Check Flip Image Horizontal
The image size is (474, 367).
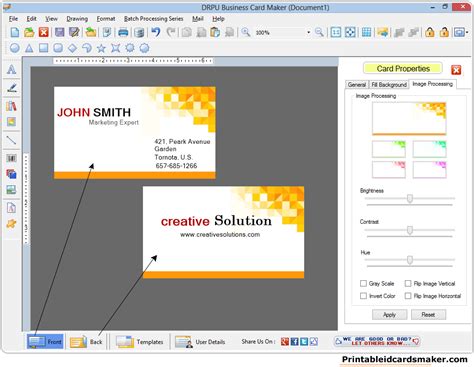pos(408,296)
